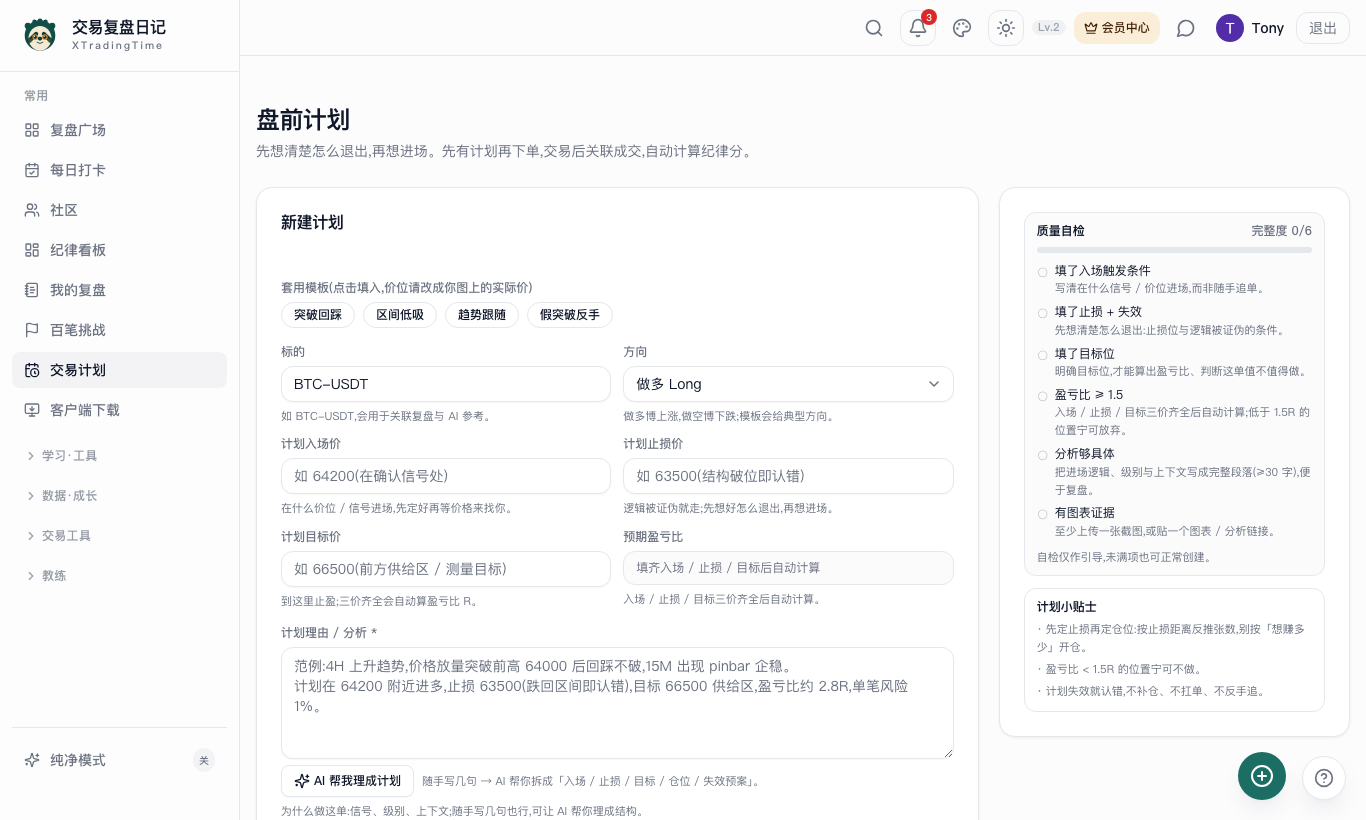1366x820 pixels.
Task: Click the 百笔挑战 flag icon
Action: tap(32, 330)
